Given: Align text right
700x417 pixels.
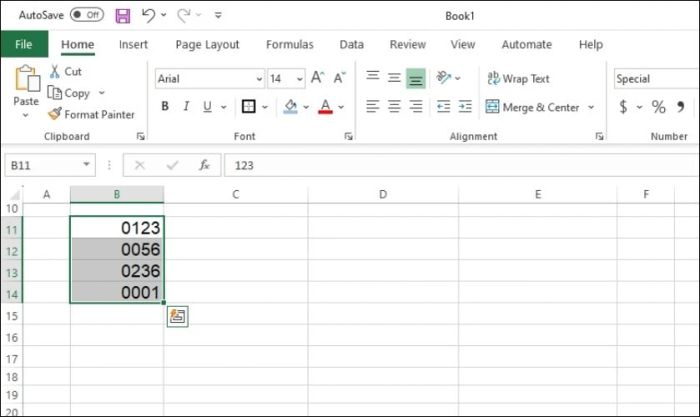Looking at the screenshot, I should (416, 106).
